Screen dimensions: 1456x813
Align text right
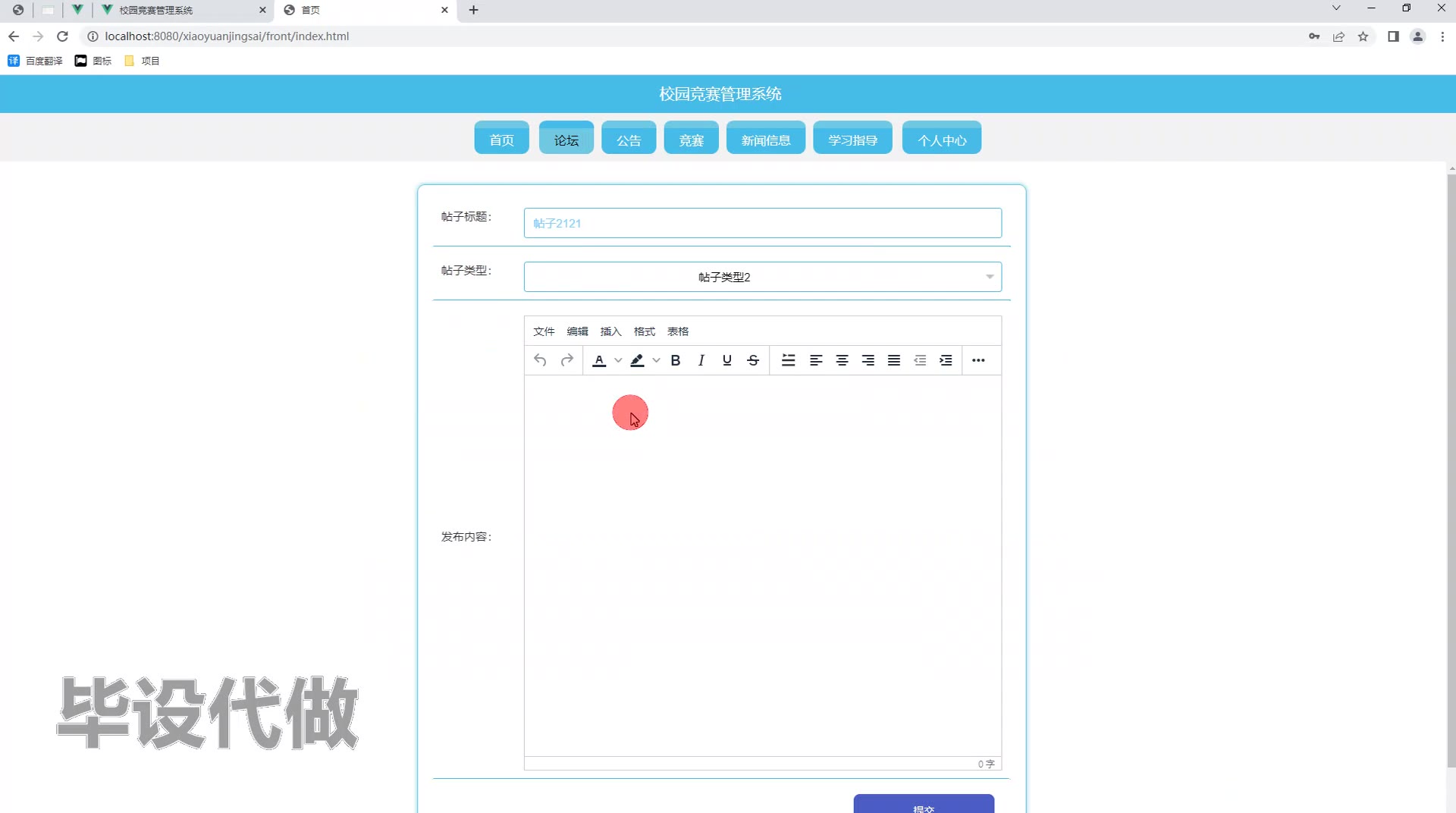[x=868, y=360]
